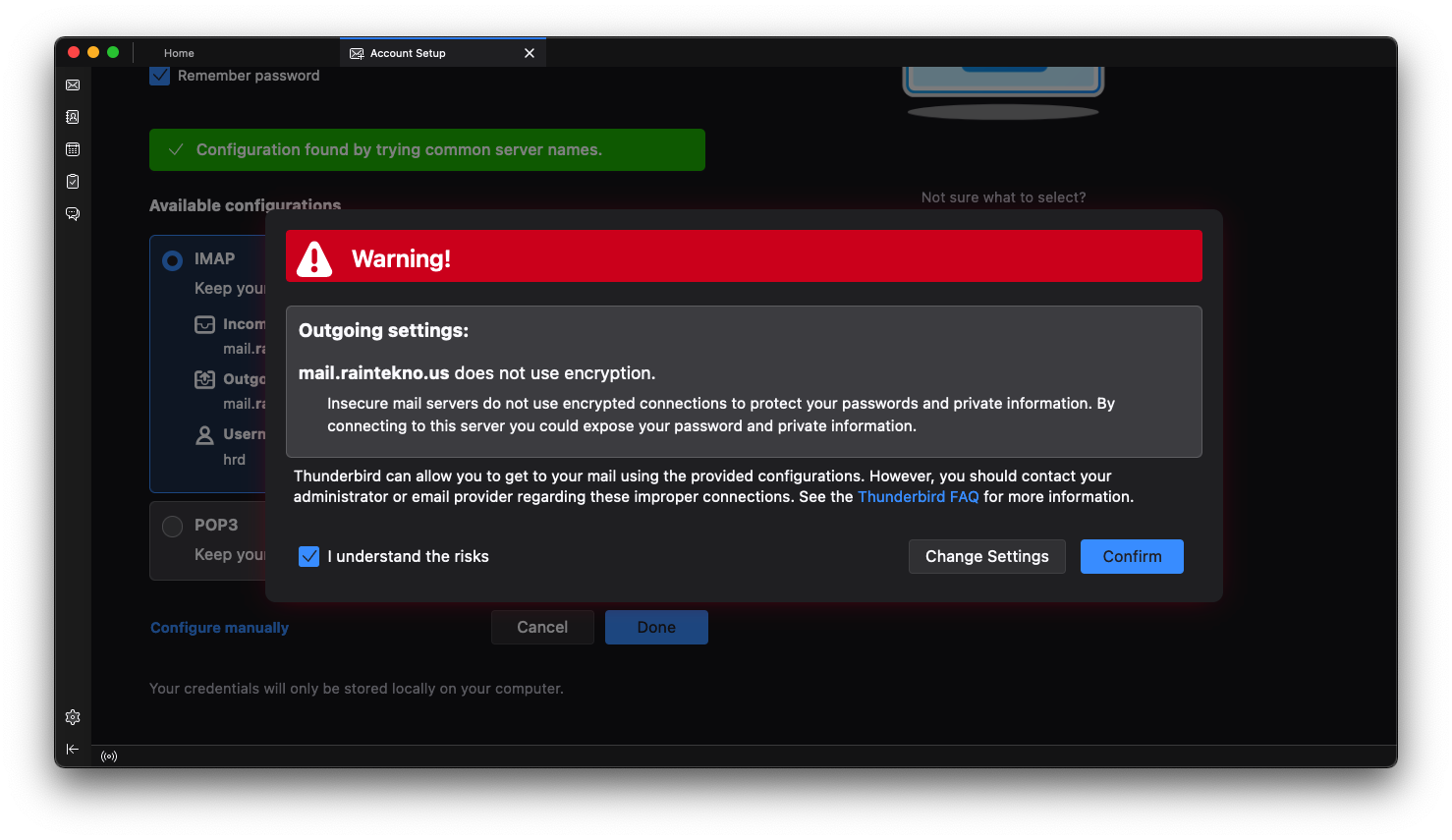Switch to the Home tab
The width and height of the screenshot is (1452, 840).
pos(179,53)
